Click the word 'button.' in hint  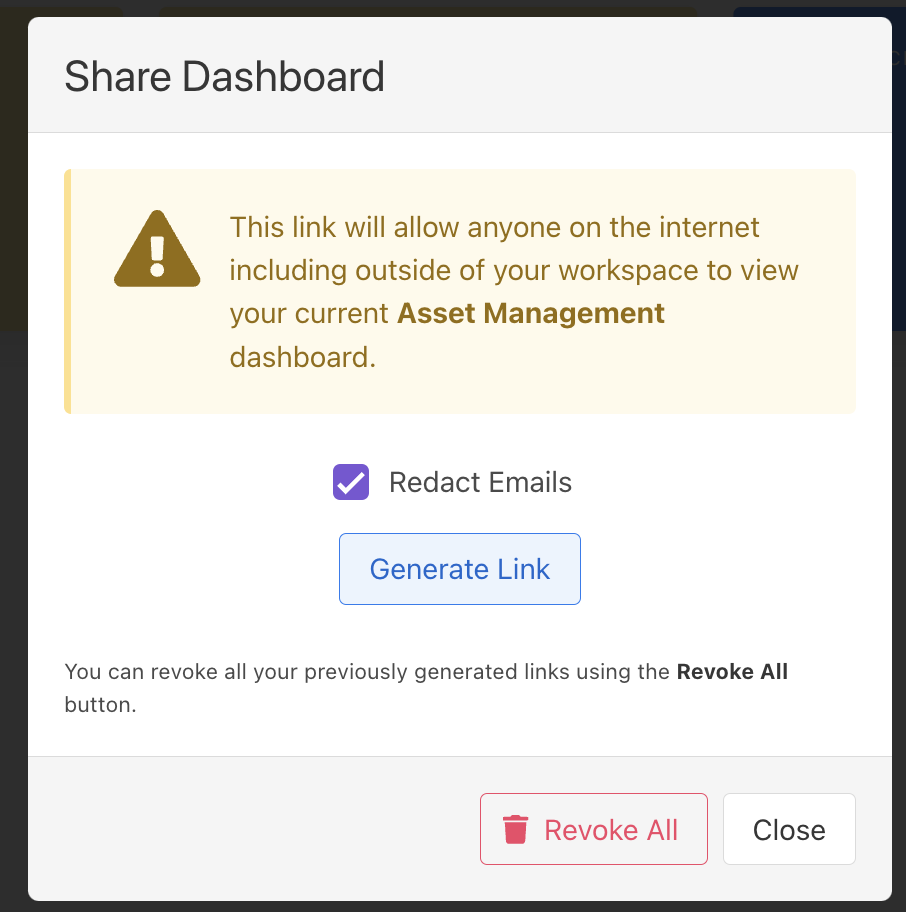point(100,704)
